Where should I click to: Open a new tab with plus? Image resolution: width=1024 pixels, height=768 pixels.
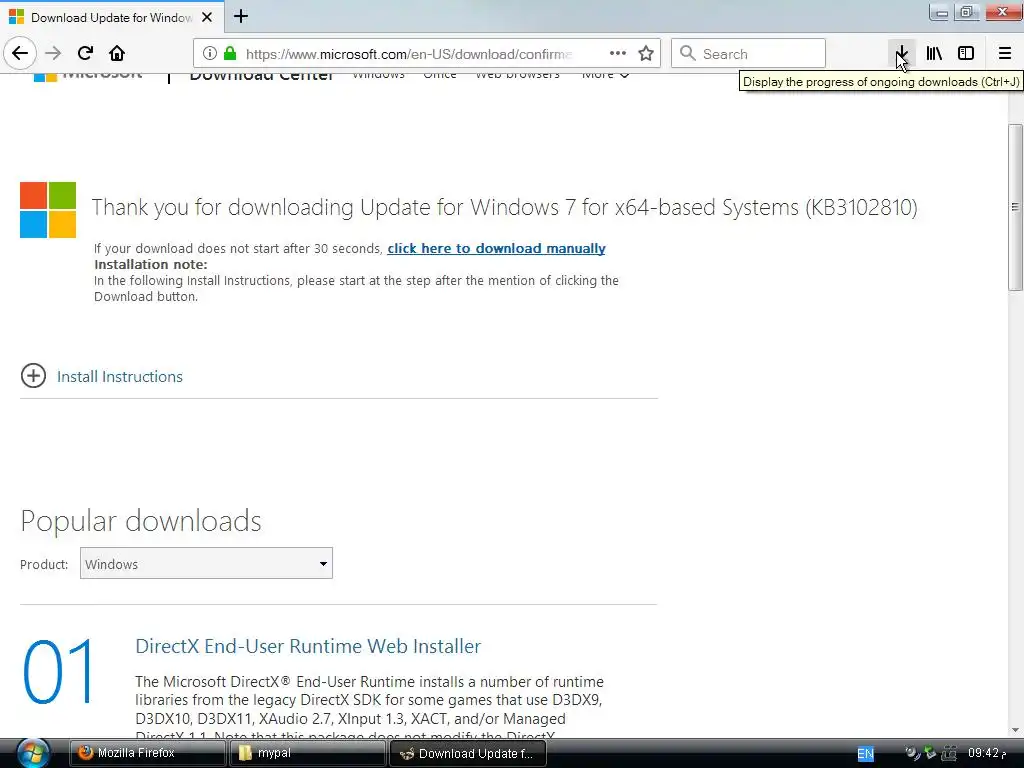tap(241, 16)
